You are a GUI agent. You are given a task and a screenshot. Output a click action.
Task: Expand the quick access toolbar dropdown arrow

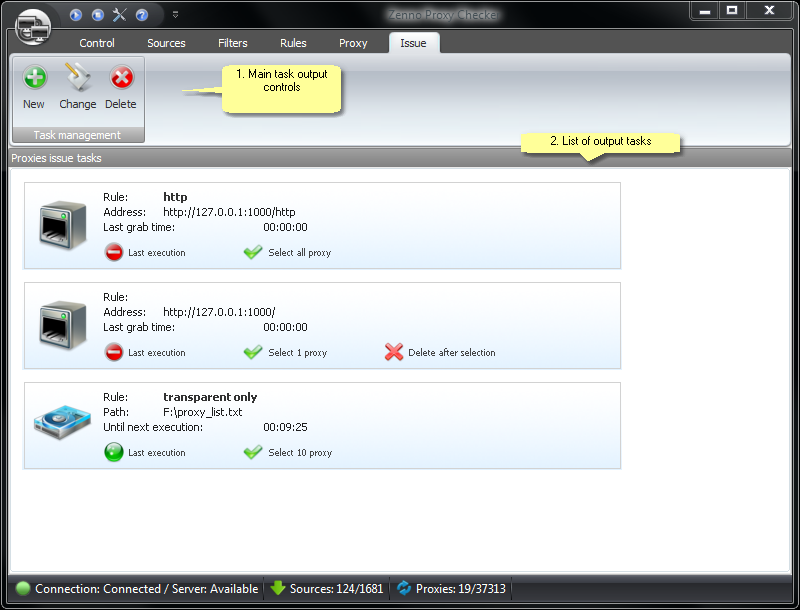pyautogui.click(x=175, y=14)
